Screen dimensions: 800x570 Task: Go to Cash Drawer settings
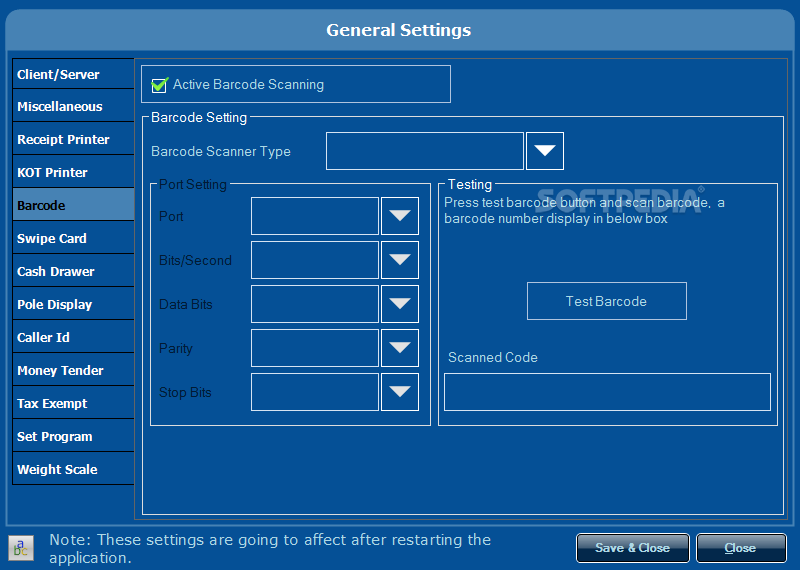(x=73, y=271)
